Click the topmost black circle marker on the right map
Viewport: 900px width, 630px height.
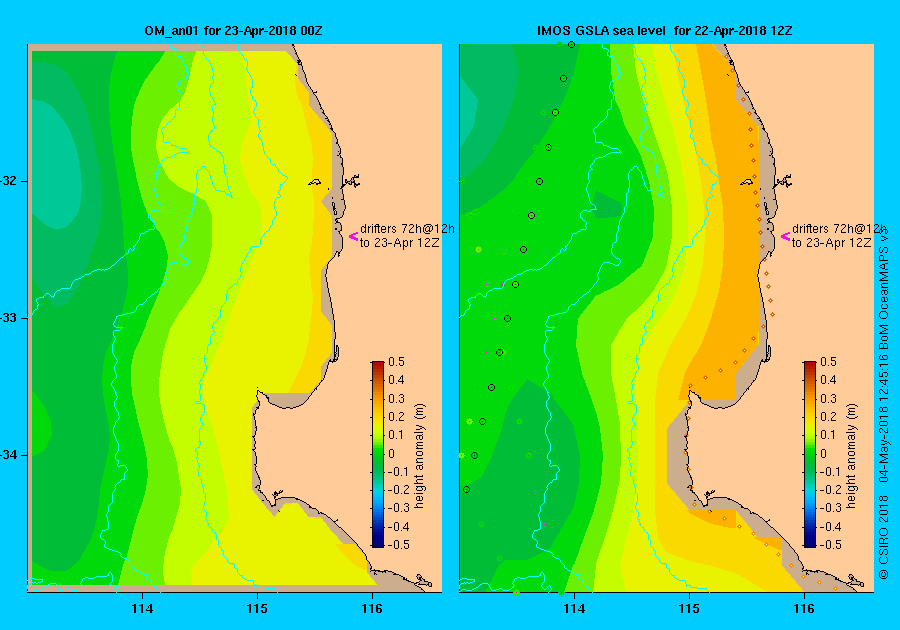(571, 44)
